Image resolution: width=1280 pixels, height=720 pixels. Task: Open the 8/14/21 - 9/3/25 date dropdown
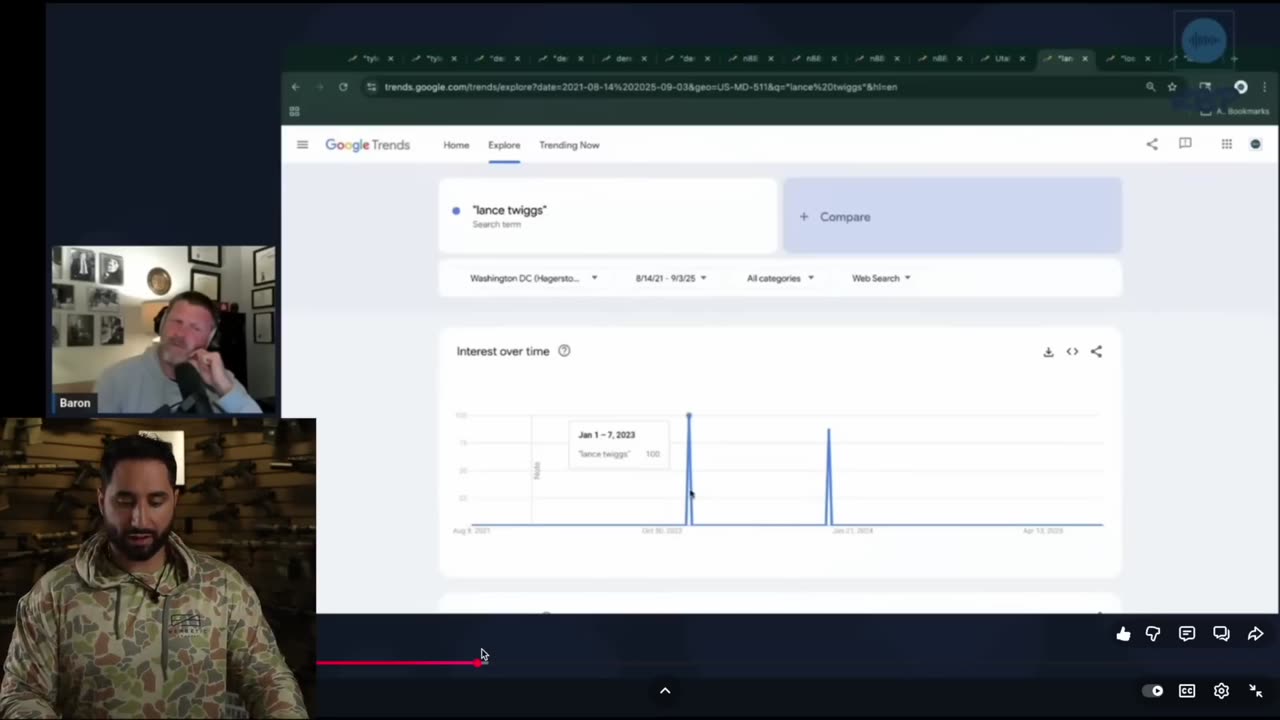[671, 278]
